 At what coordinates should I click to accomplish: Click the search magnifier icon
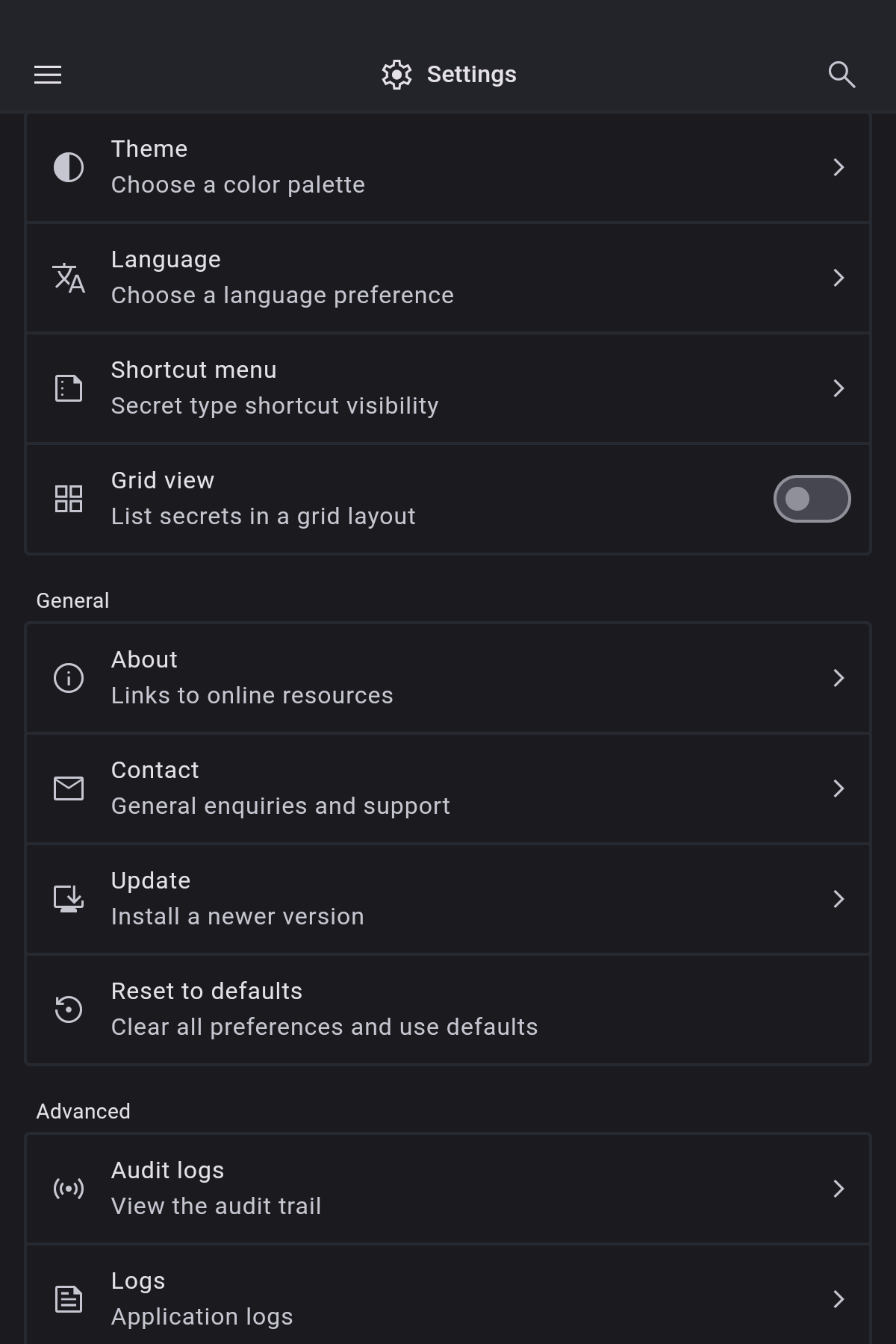841,75
